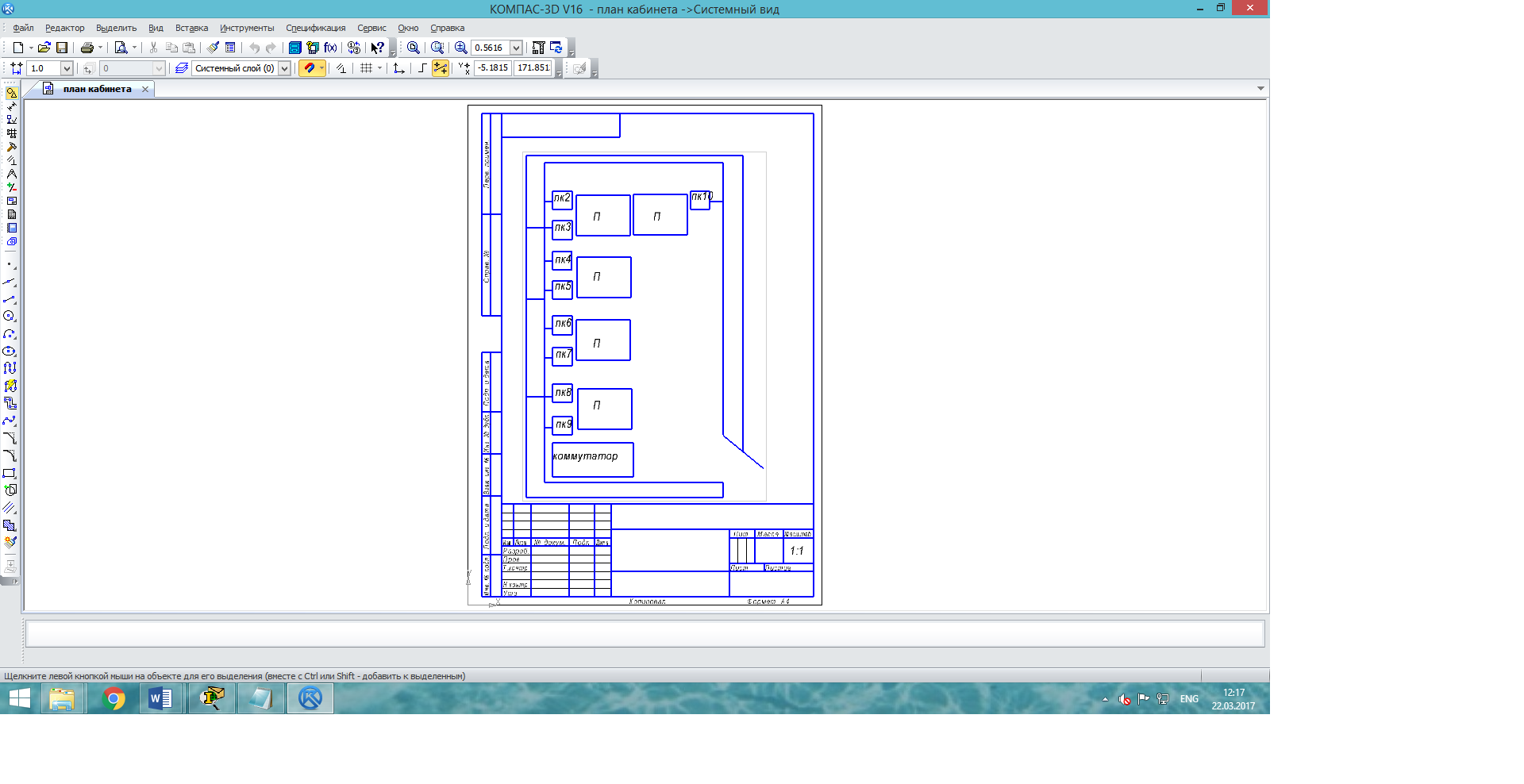Open Microsoft Word from the taskbar

[160, 699]
